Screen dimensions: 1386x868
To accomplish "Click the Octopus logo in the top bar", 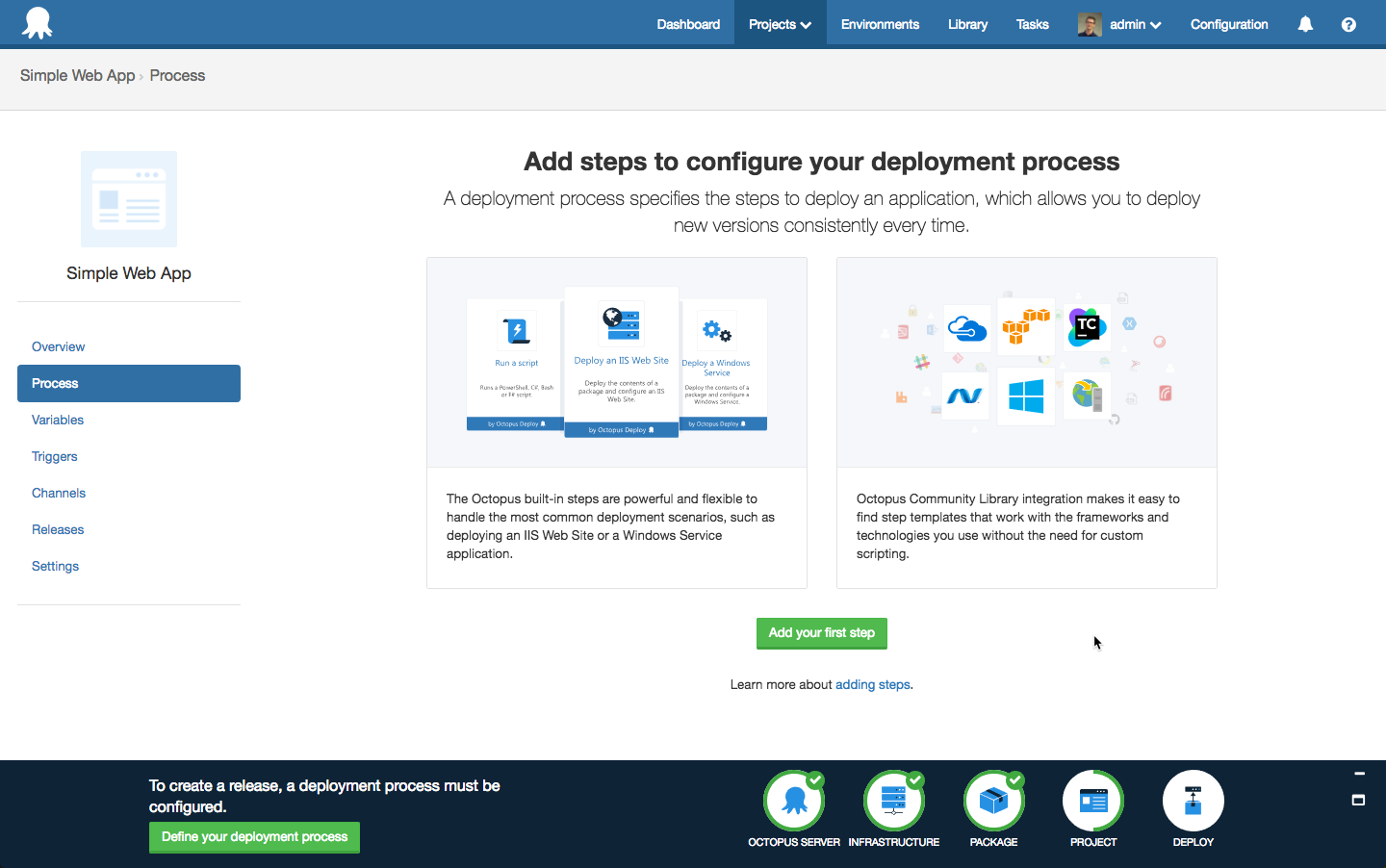I will (37, 23).
